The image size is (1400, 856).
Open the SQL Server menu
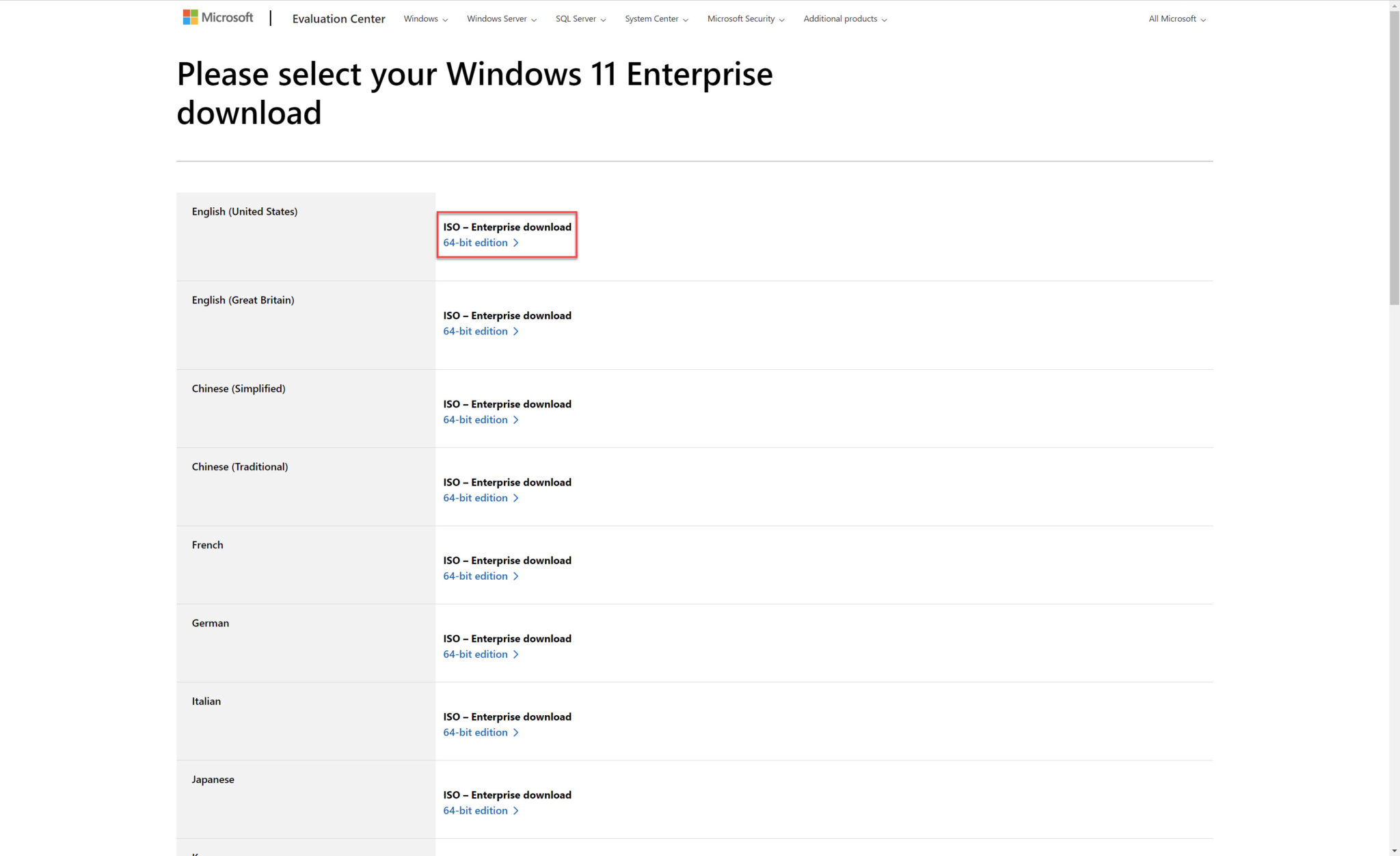tap(580, 18)
